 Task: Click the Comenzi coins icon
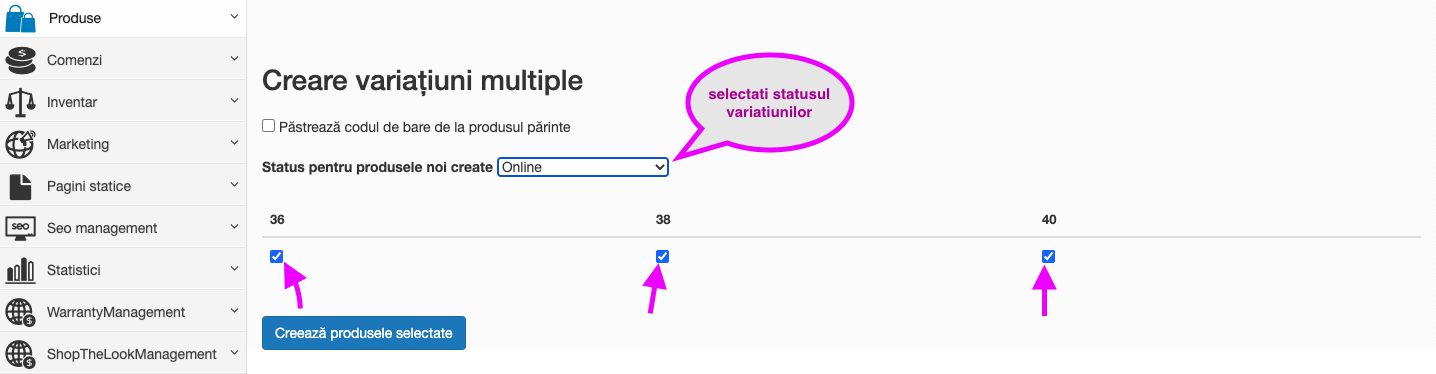click(21, 60)
